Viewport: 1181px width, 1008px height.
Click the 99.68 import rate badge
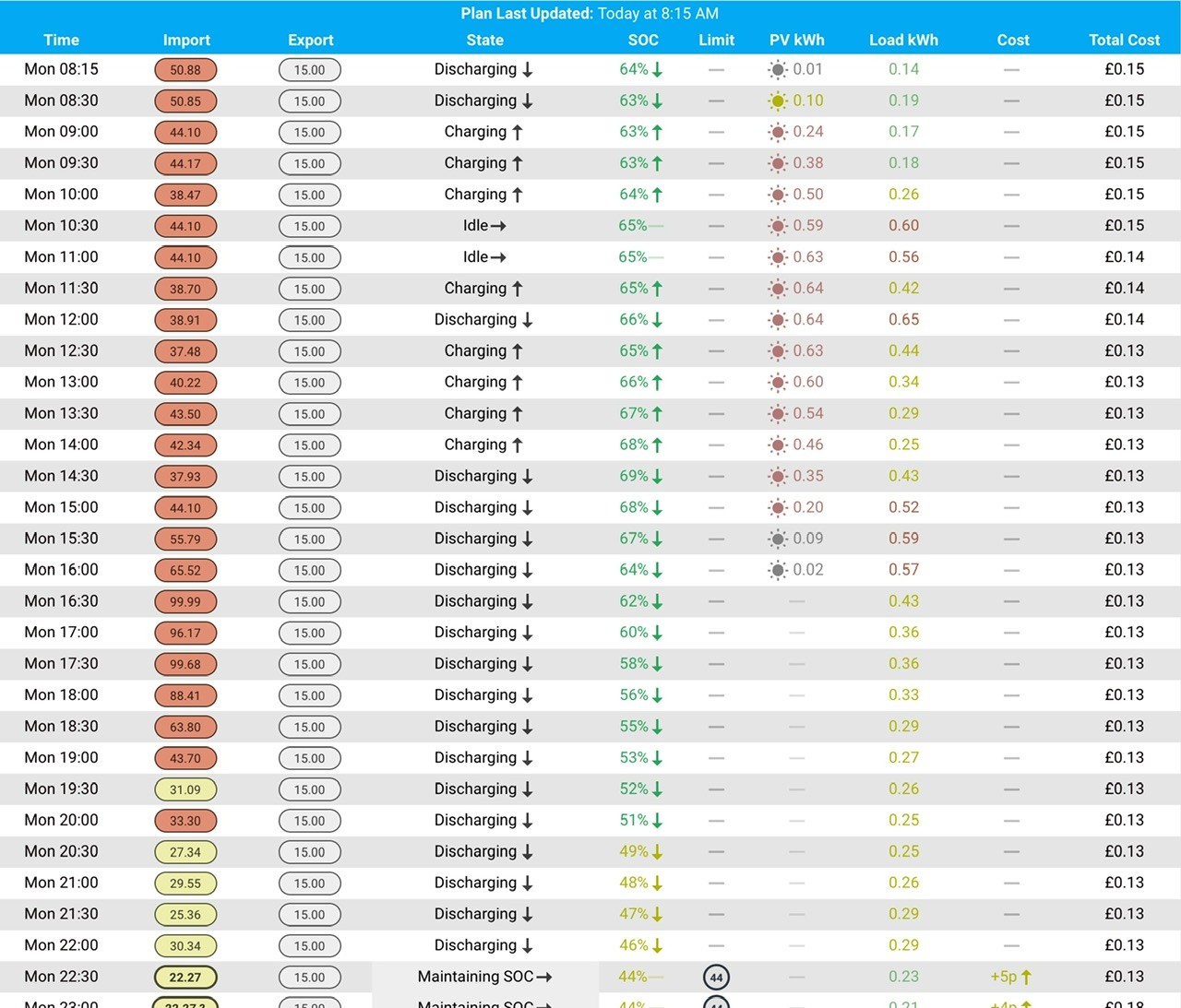(185, 665)
